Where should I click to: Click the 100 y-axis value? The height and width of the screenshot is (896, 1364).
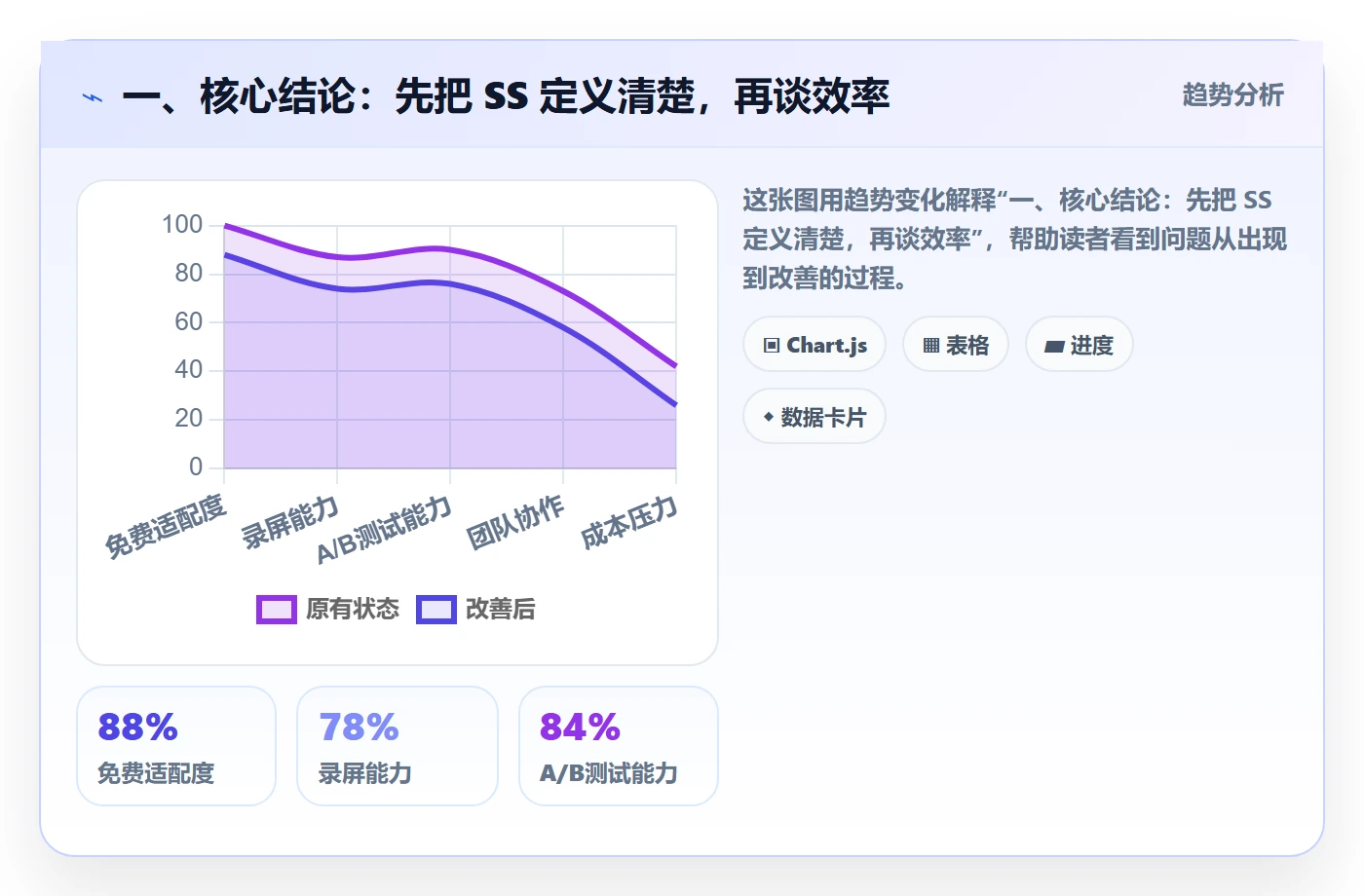[x=182, y=225]
